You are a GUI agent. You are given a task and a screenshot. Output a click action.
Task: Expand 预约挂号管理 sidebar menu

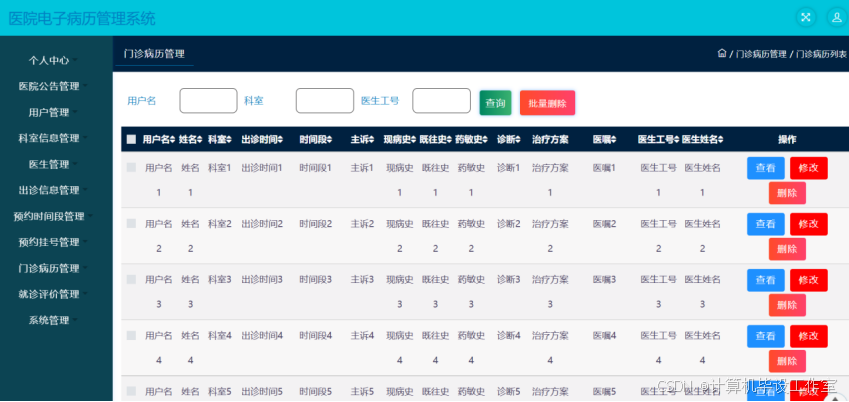pos(52,242)
